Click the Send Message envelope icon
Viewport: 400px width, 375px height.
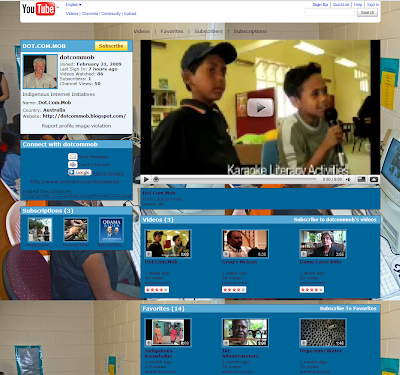73,156
